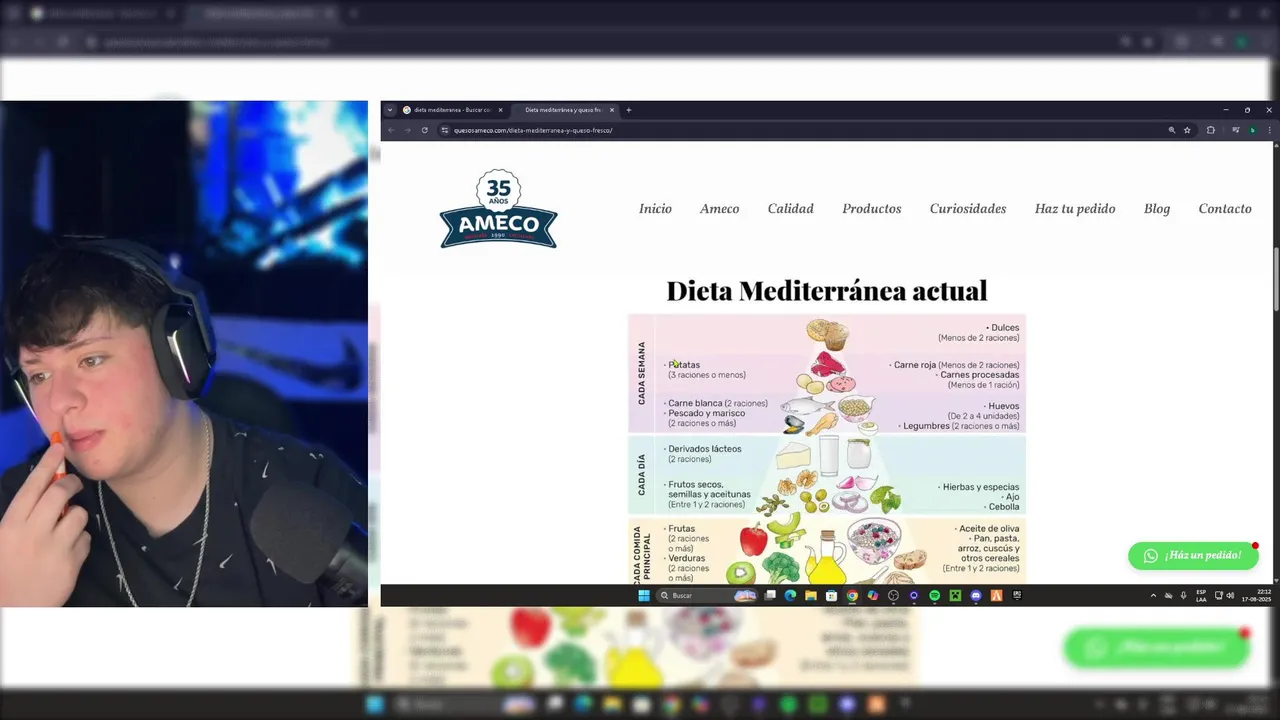Image resolution: width=1280 pixels, height=720 pixels.
Task: Click the 'Dieta Mediterránea actual' heading
Action: click(x=827, y=291)
